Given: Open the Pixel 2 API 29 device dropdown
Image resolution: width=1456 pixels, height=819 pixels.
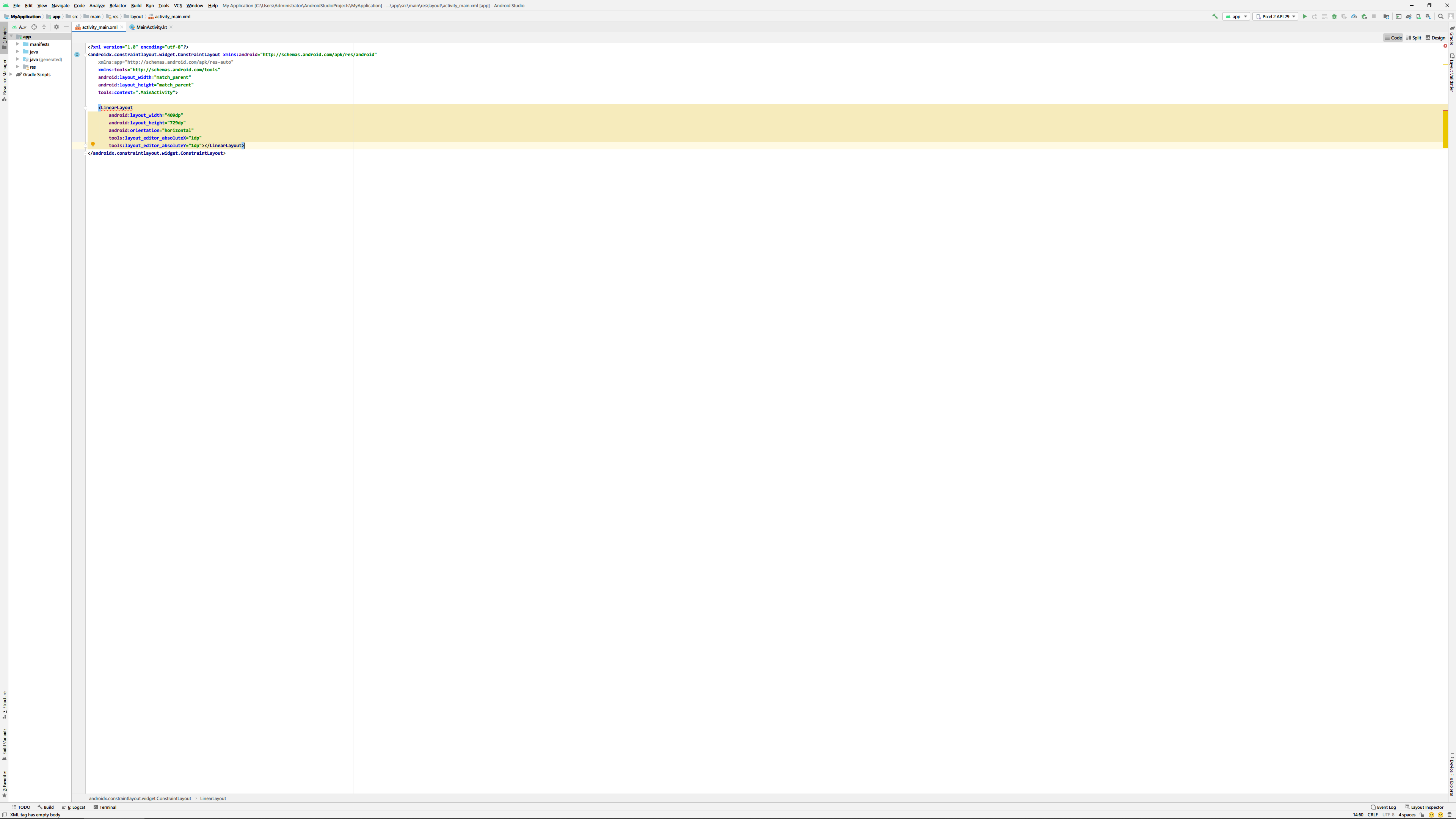Looking at the screenshot, I should [1275, 16].
